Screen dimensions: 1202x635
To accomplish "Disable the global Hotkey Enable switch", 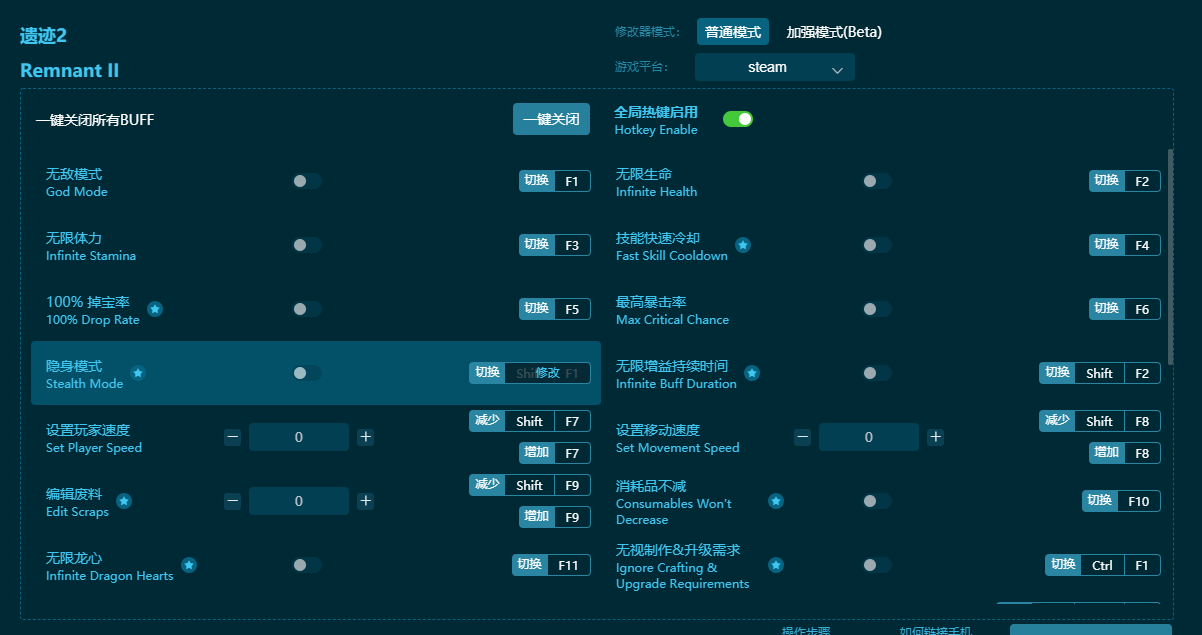I will [738, 118].
